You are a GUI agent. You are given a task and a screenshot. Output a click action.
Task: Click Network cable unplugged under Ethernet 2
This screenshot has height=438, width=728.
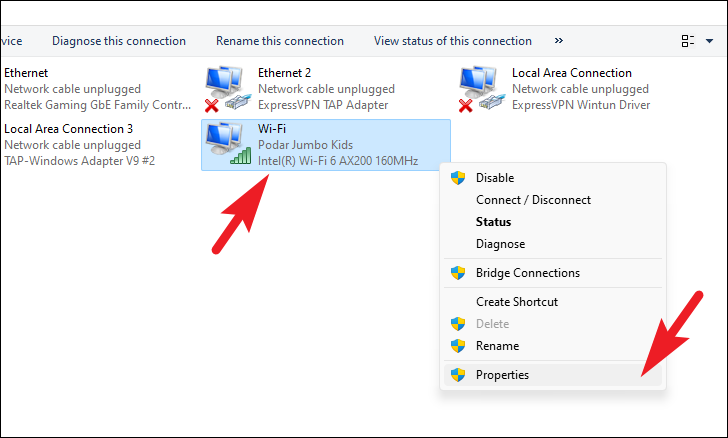326,89
